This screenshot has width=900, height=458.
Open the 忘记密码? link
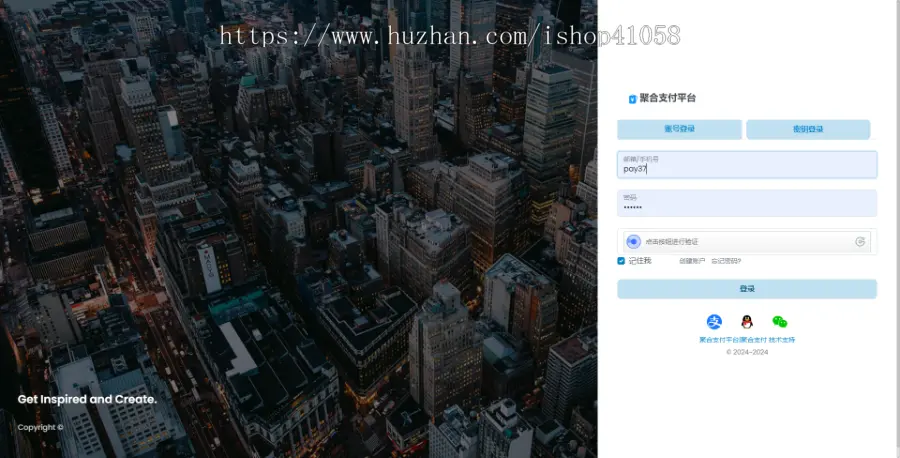pyautogui.click(x=726, y=261)
